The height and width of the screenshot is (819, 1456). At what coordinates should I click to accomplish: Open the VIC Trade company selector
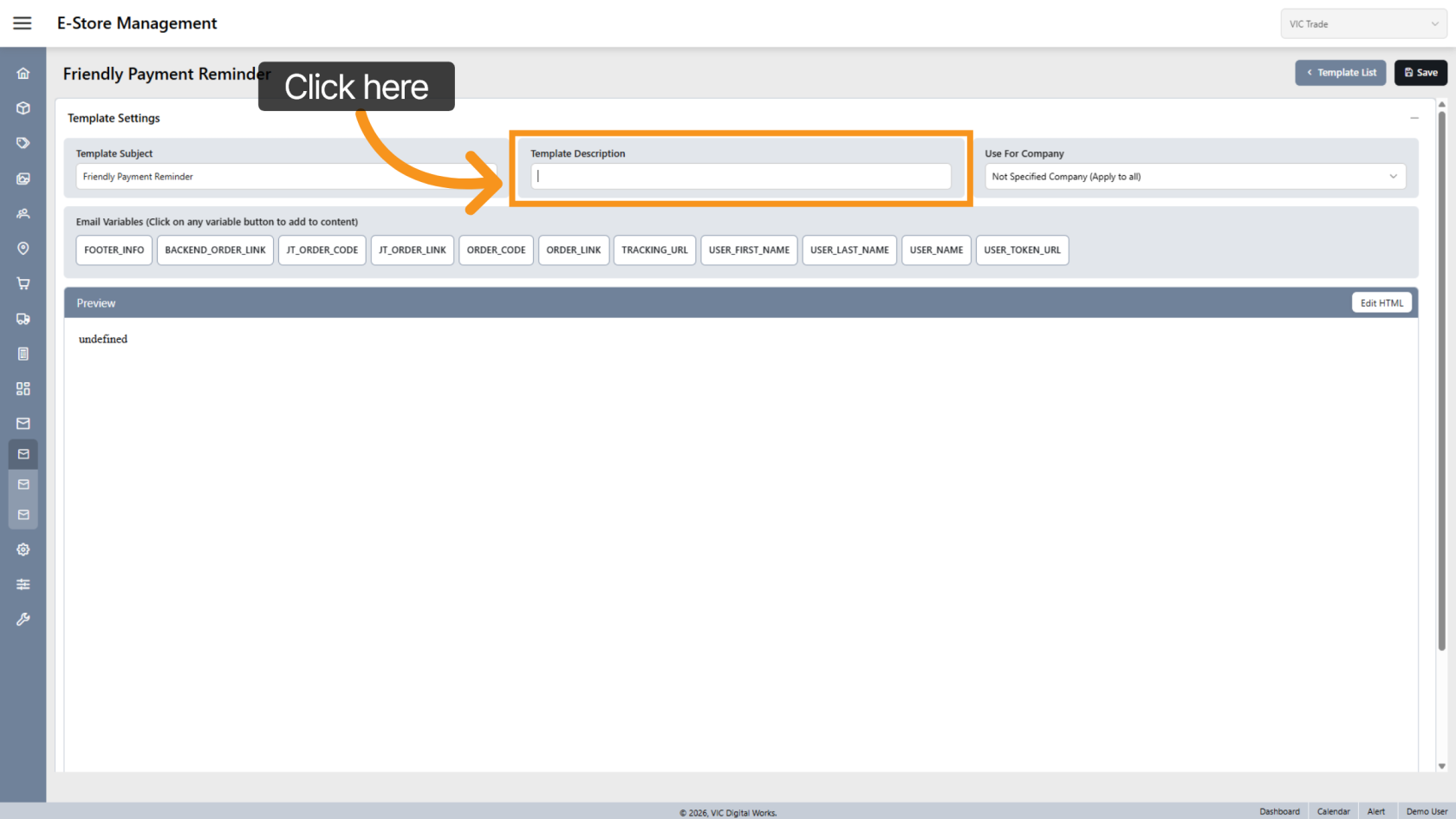tap(1362, 23)
